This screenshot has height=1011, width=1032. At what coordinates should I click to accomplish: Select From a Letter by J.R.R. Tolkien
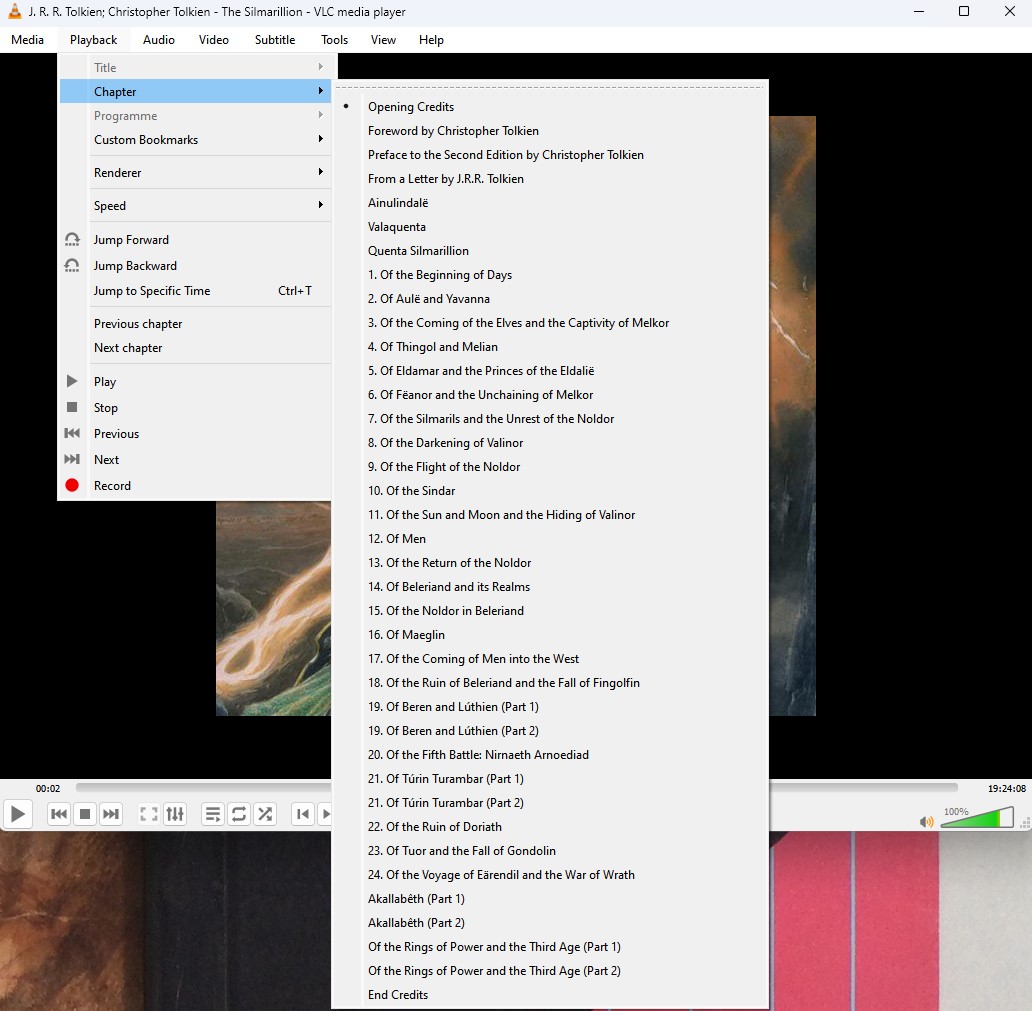[x=550, y=179]
